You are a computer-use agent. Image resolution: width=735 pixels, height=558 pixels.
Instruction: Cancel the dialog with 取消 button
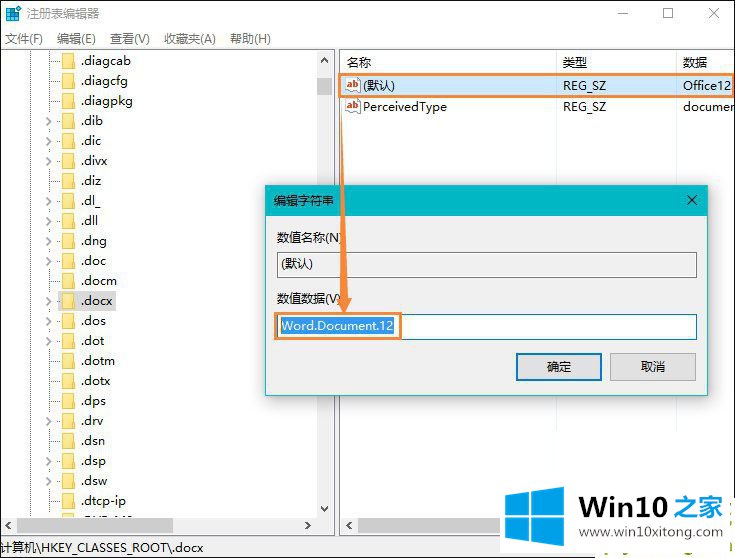[652, 367]
